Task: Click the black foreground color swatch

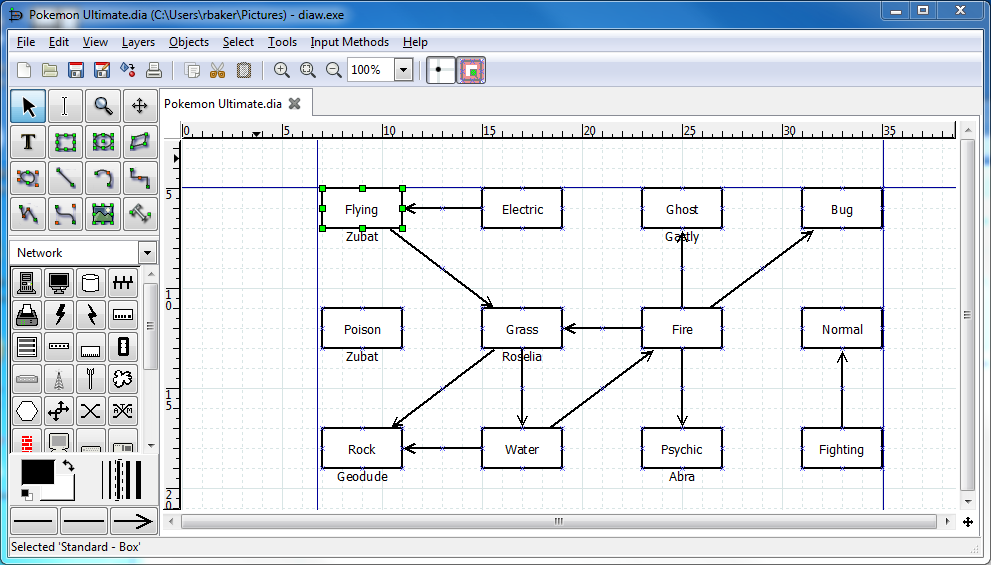Action: tap(38, 472)
